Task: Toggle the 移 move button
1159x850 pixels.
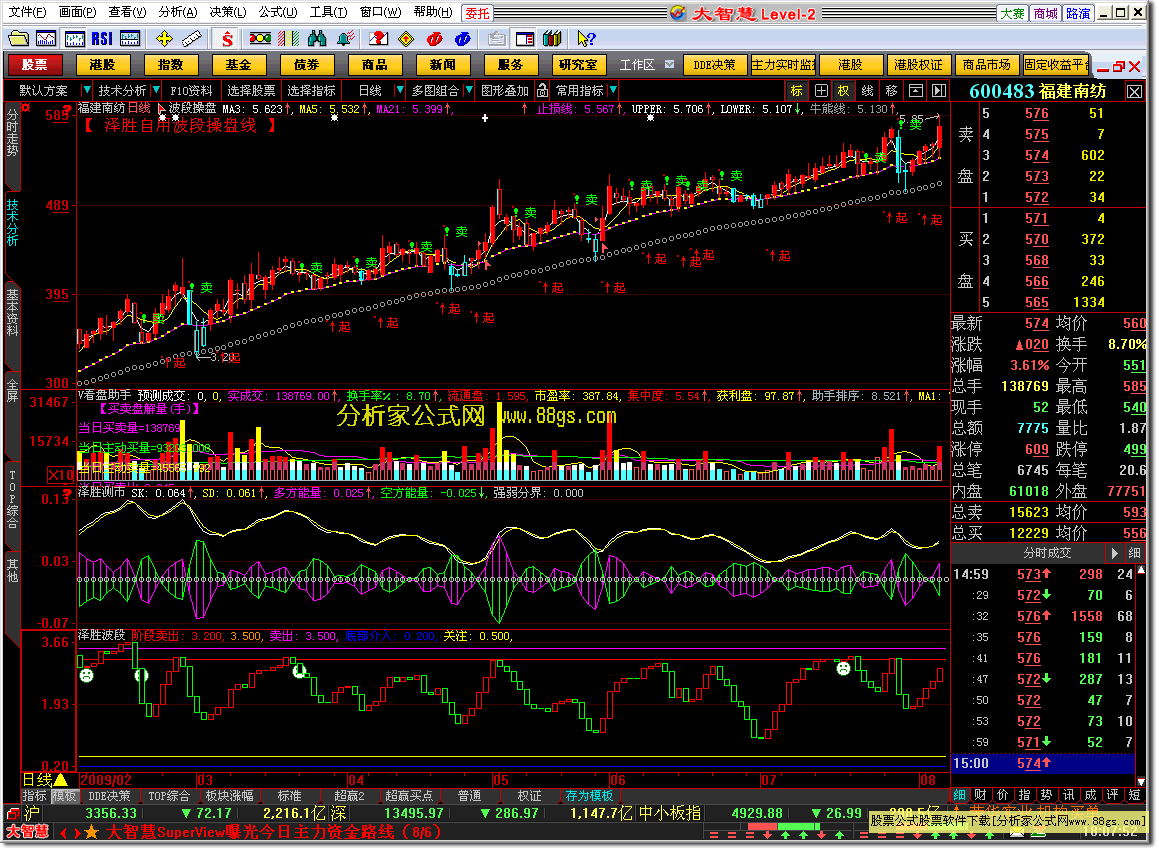Action: pos(891,90)
